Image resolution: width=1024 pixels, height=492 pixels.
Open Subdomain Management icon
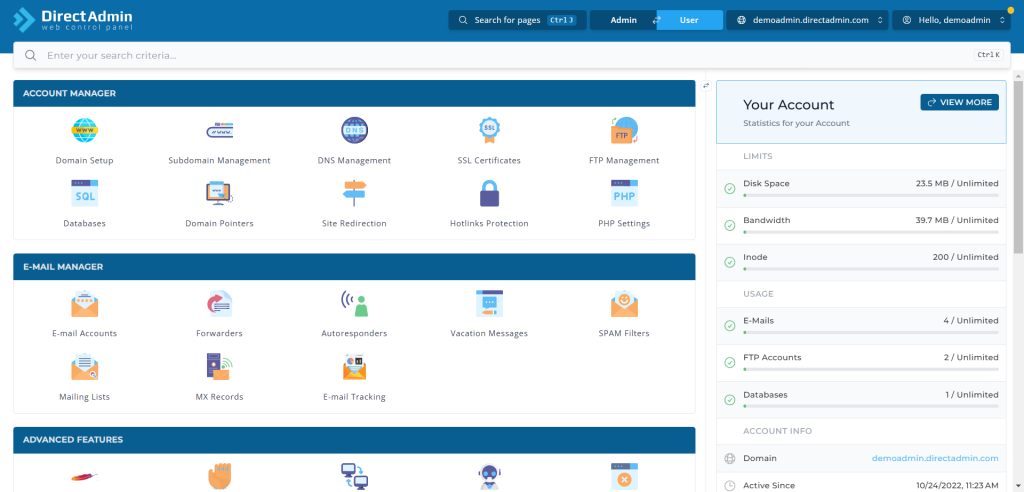coord(219,131)
